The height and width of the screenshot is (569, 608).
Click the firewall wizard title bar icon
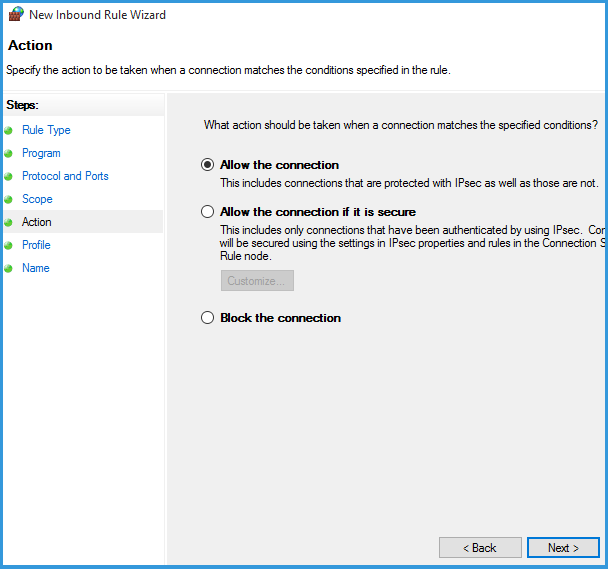(15, 15)
